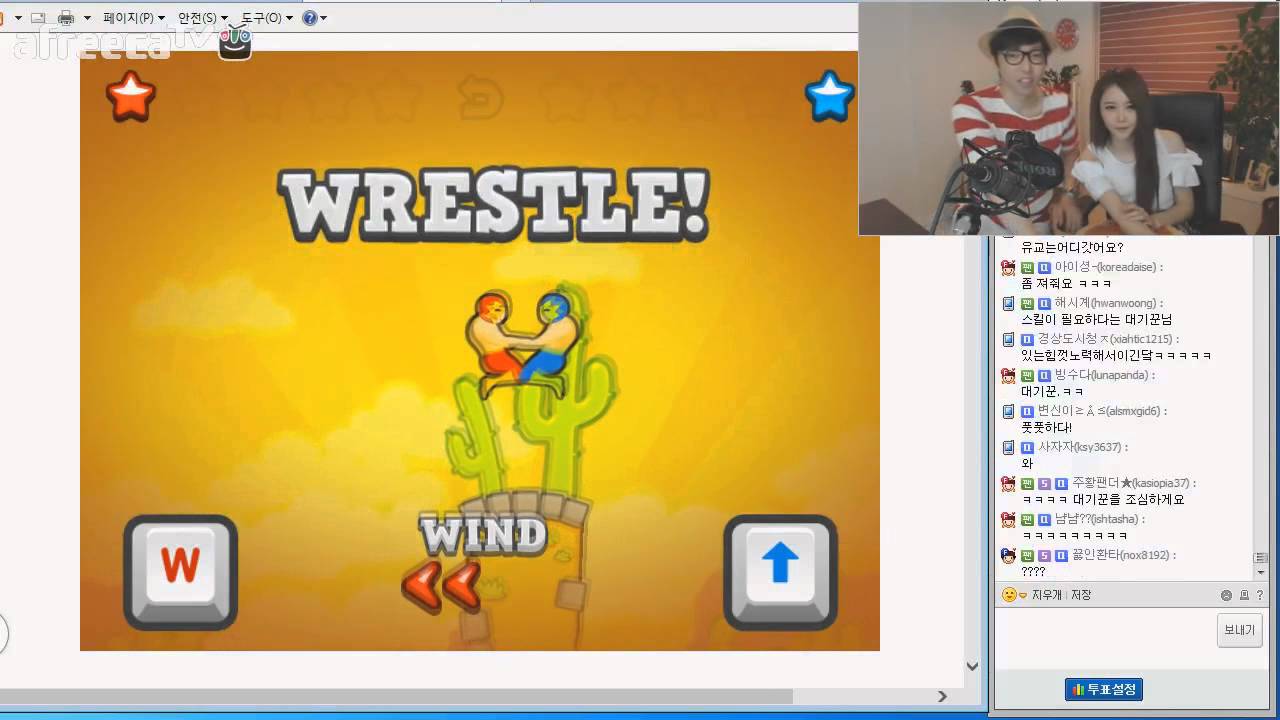Click the lock icon in chat toolbar

pyautogui.click(x=1244, y=595)
